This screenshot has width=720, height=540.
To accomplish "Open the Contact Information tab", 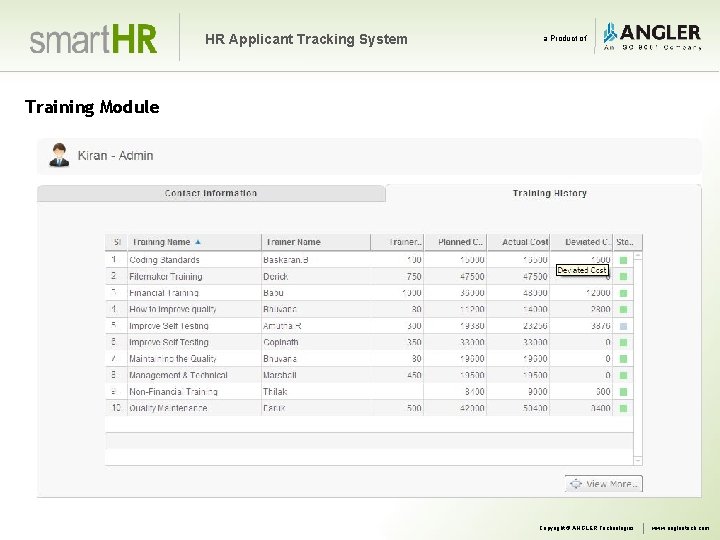I will (211, 193).
